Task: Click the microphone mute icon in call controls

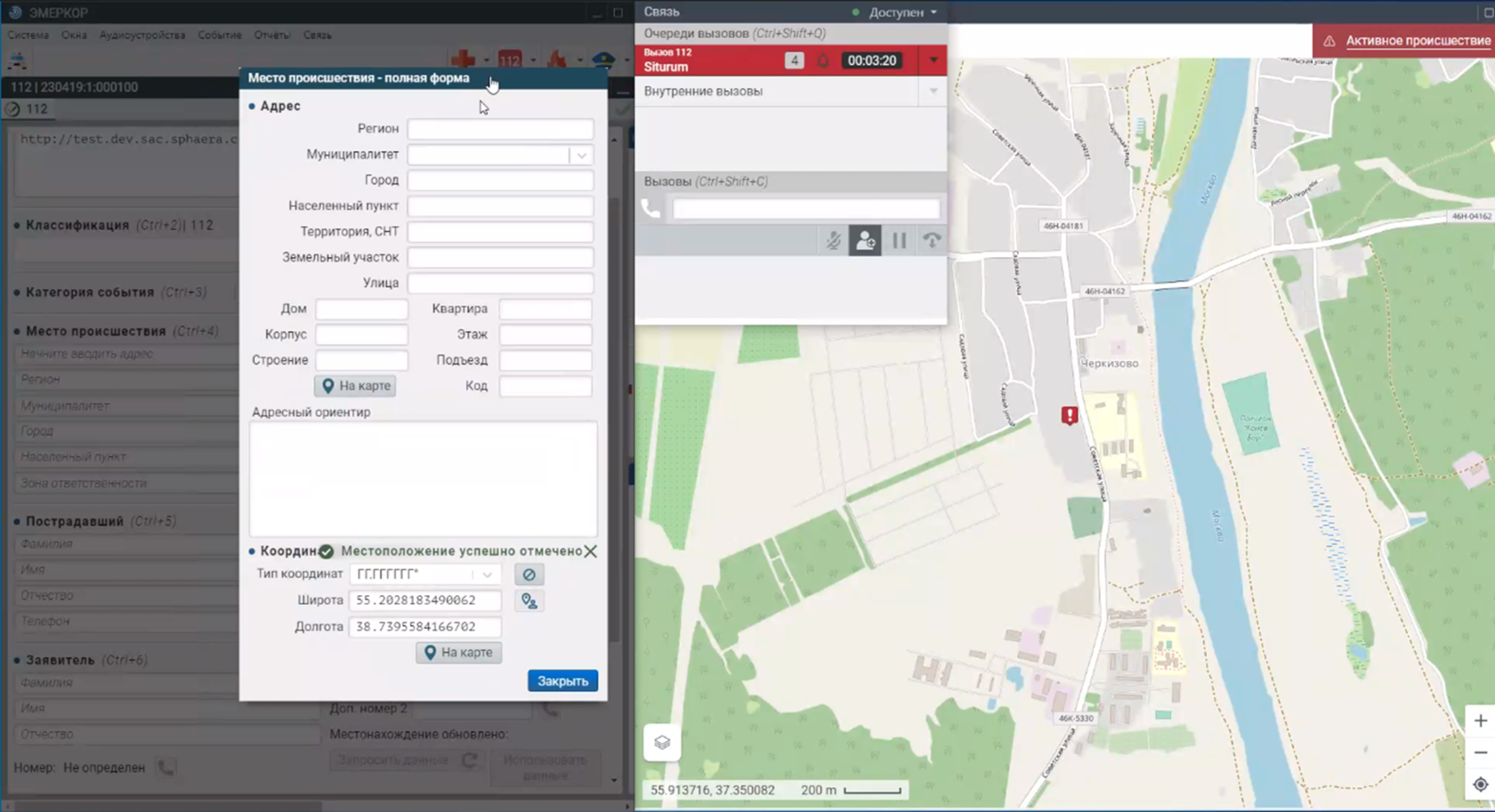Action: click(833, 240)
